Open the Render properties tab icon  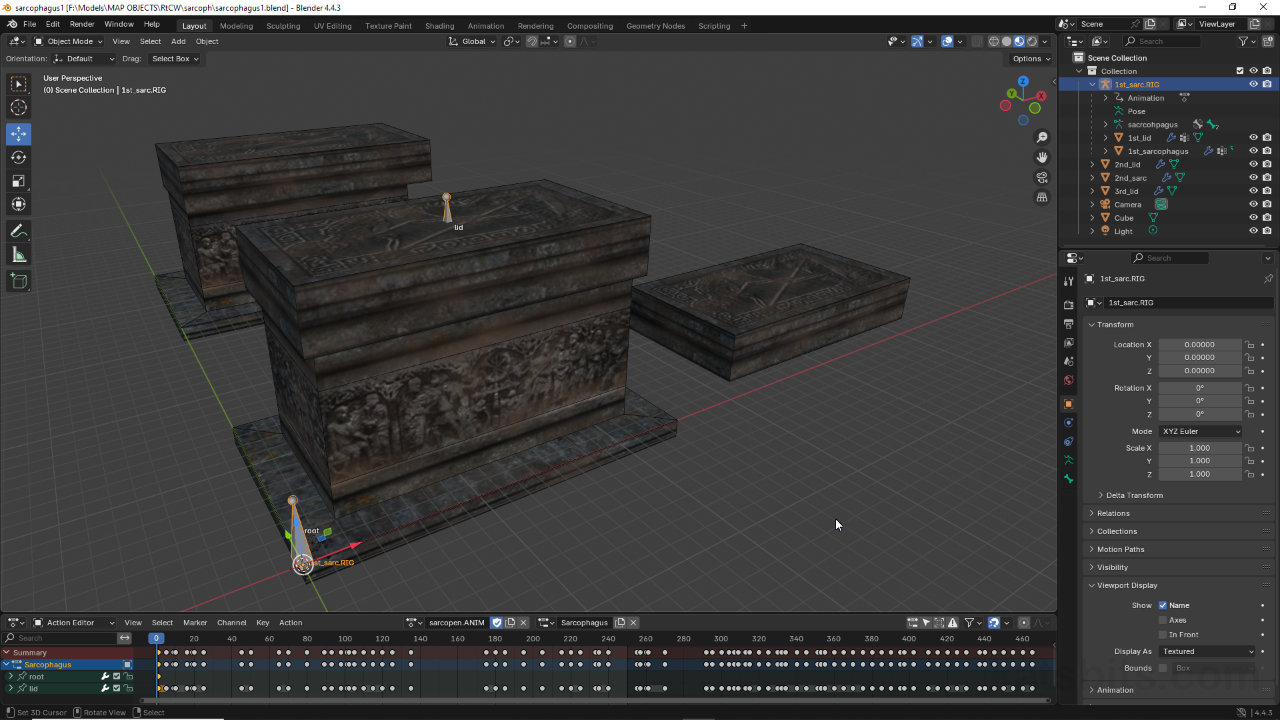coord(1069,304)
